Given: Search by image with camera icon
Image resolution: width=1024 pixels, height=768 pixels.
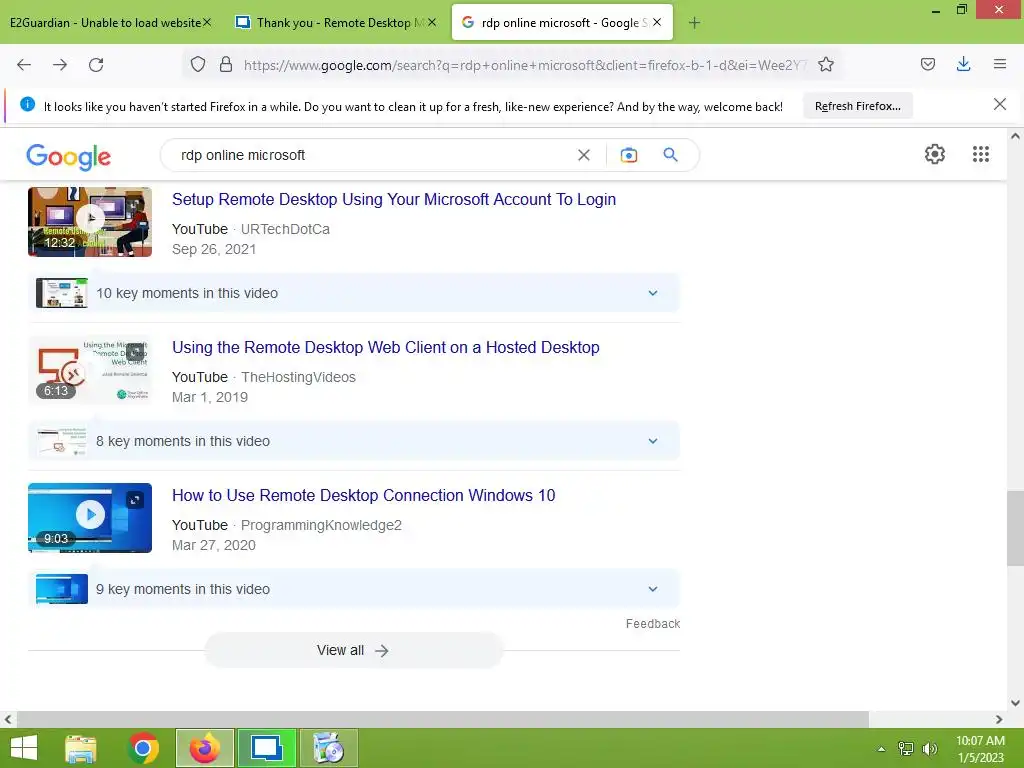Looking at the screenshot, I should (629, 155).
